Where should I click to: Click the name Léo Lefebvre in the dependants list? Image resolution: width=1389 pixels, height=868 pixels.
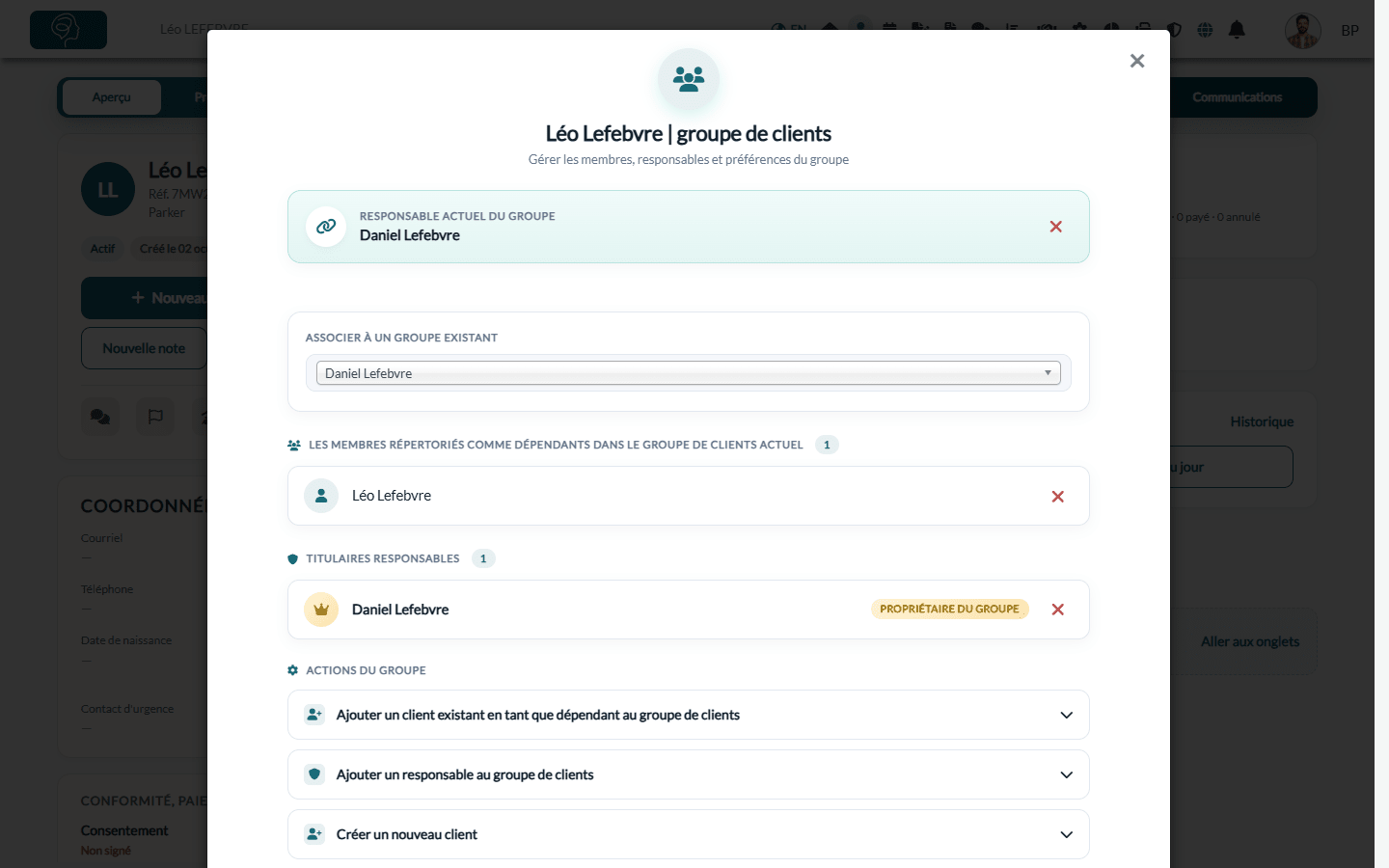point(392,496)
